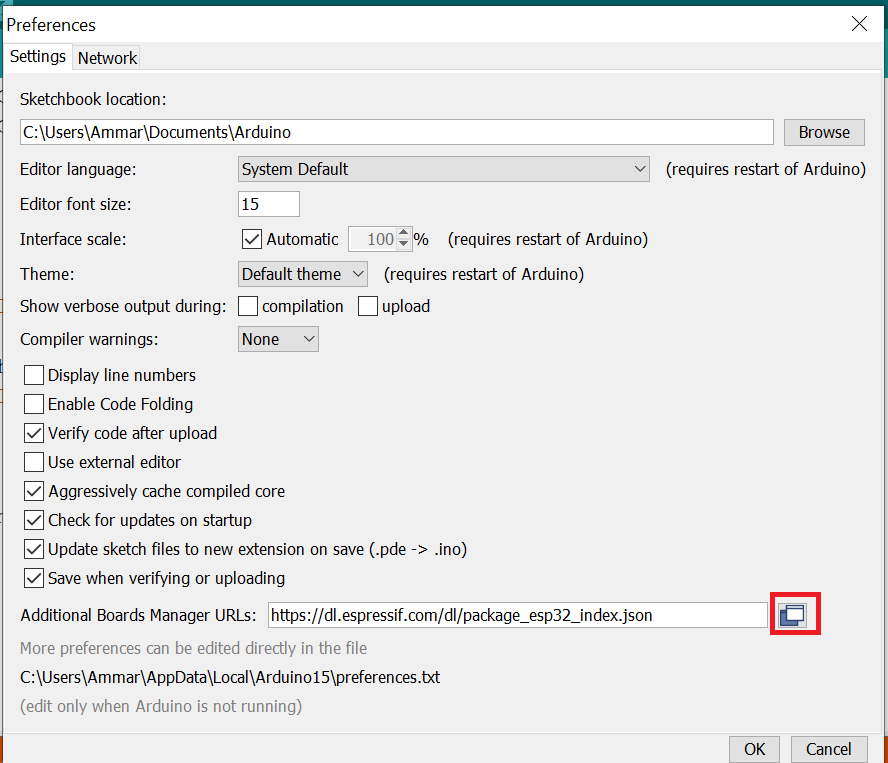The image size is (888, 763).
Task: Enable Code Folding checkbox
Action: (34, 404)
